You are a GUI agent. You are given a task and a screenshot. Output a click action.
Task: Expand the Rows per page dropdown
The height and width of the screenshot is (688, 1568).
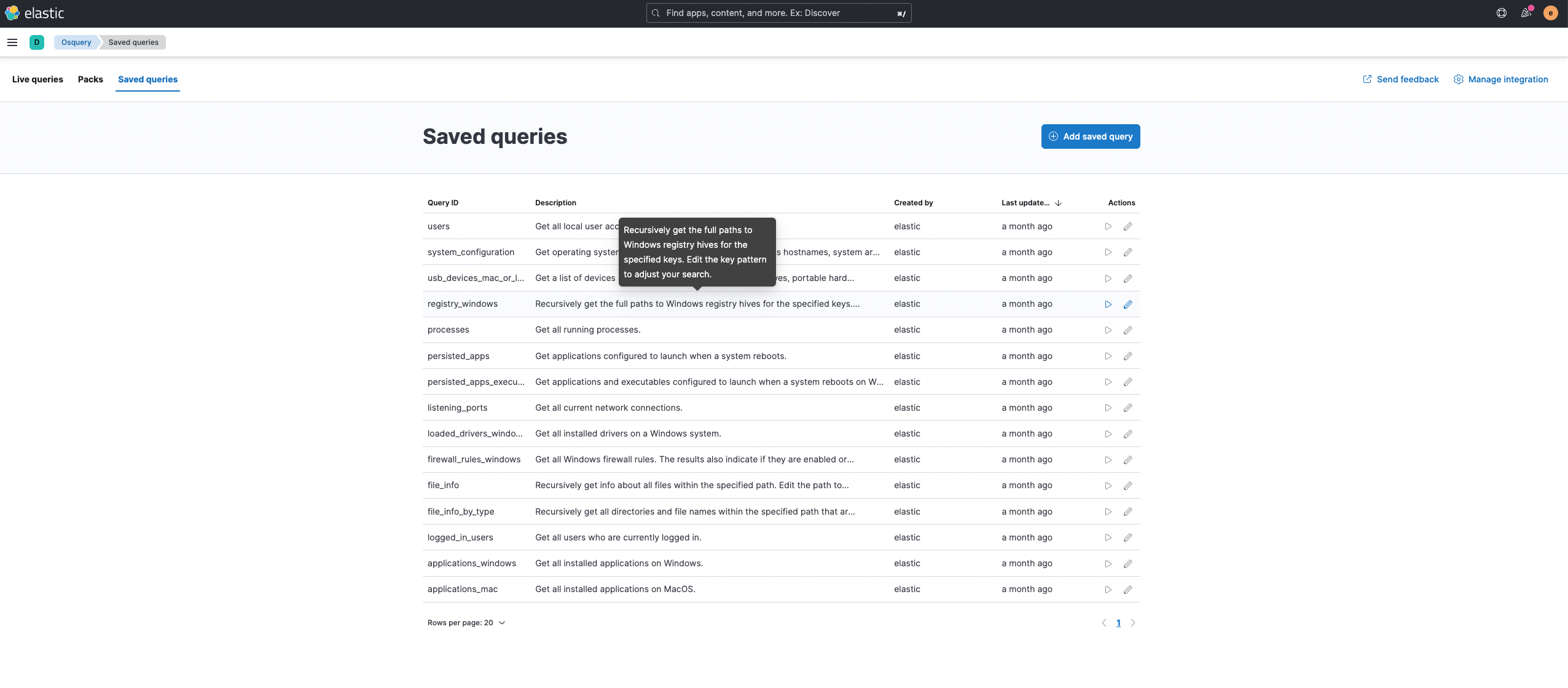466,623
